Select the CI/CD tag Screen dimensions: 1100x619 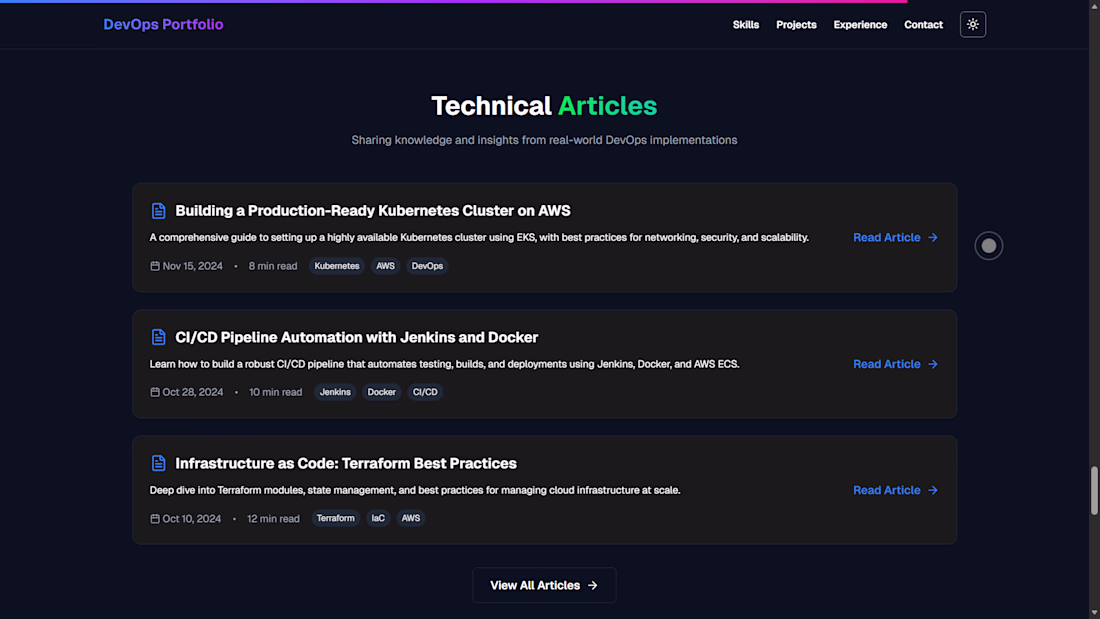(x=424, y=392)
